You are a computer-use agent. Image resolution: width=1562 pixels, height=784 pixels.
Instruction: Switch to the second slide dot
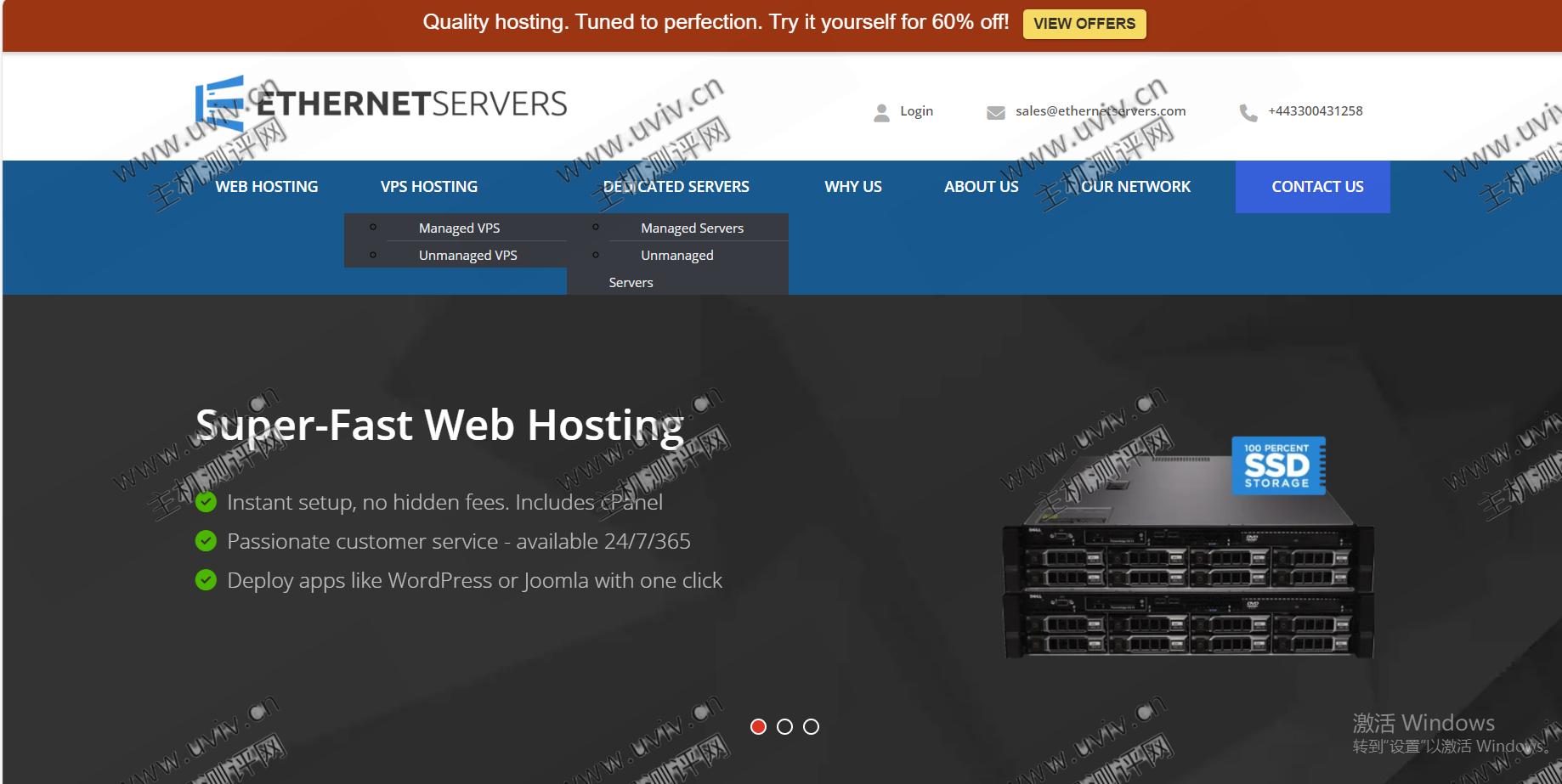point(785,726)
